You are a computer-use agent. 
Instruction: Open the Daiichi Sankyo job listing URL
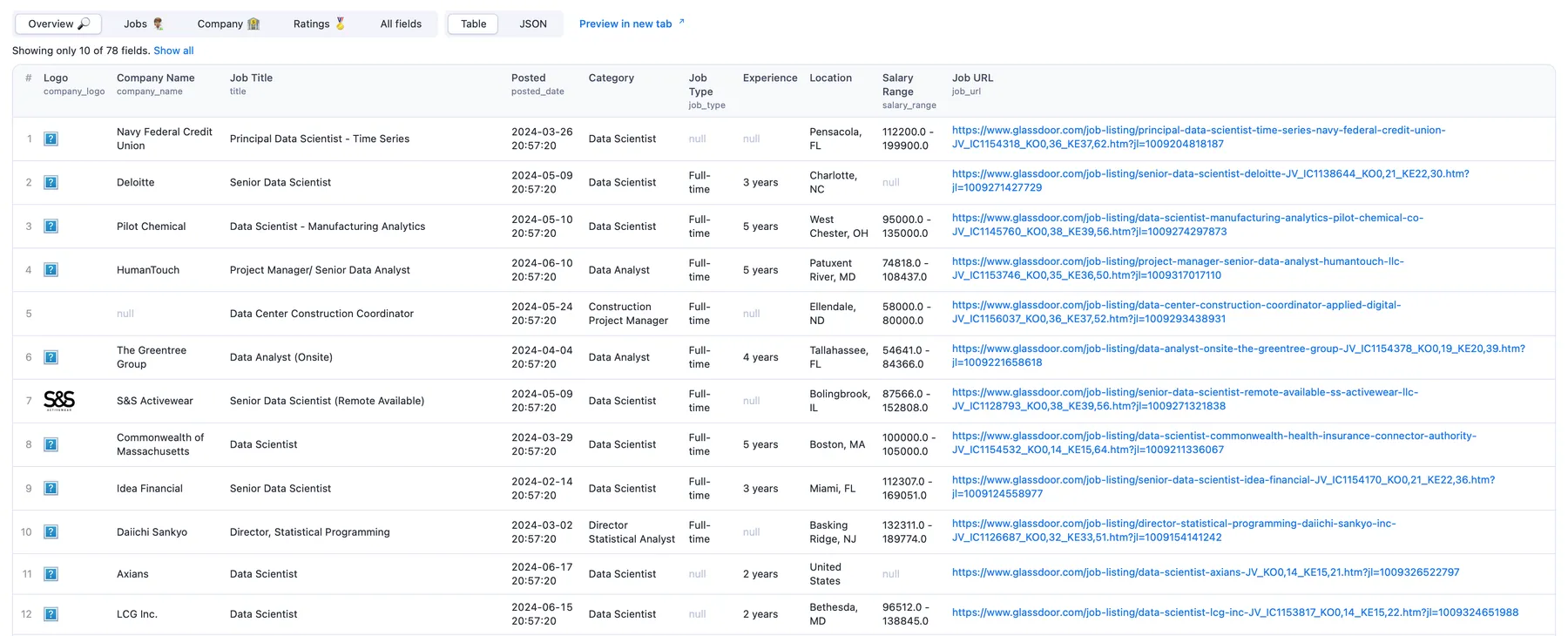[1174, 530]
